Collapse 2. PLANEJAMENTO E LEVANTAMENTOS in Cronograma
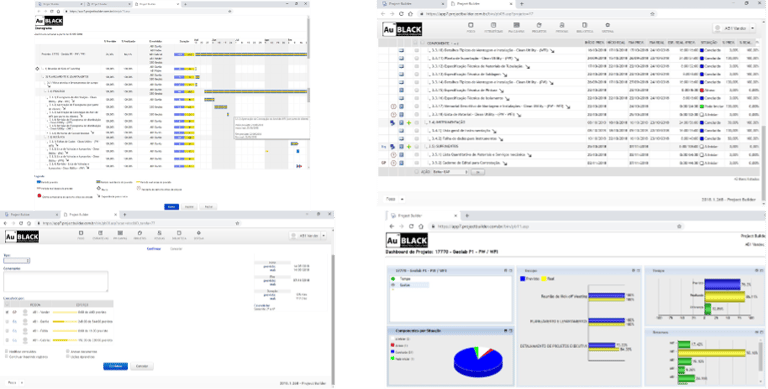The image size is (768, 389). pyautogui.click(x=43, y=77)
